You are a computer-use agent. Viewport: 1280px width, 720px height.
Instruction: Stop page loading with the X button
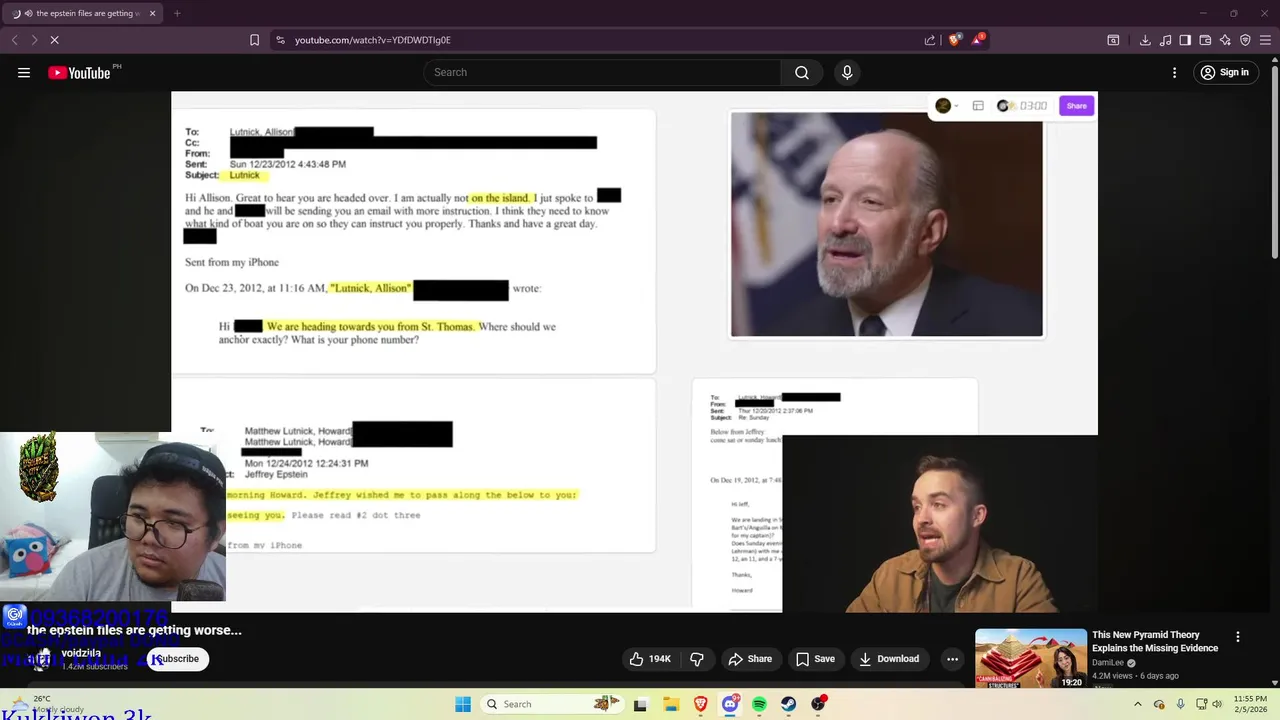click(55, 40)
